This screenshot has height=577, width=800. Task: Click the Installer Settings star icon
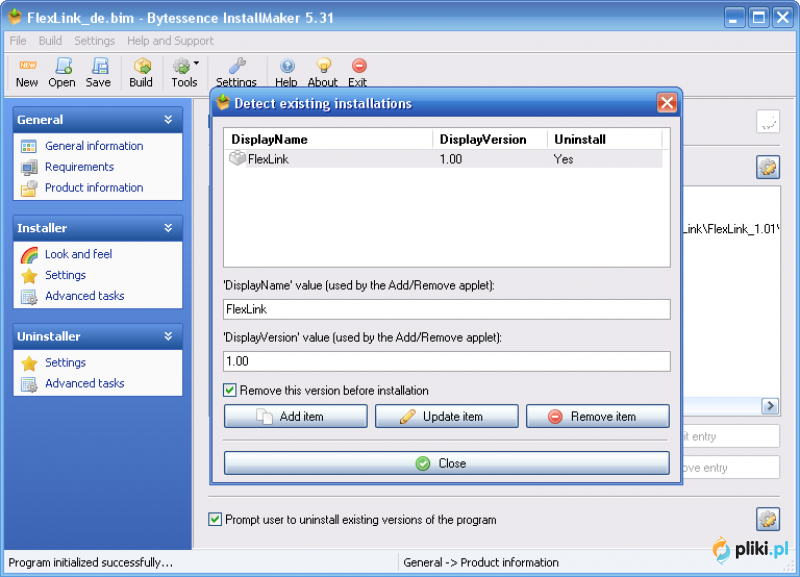point(29,275)
